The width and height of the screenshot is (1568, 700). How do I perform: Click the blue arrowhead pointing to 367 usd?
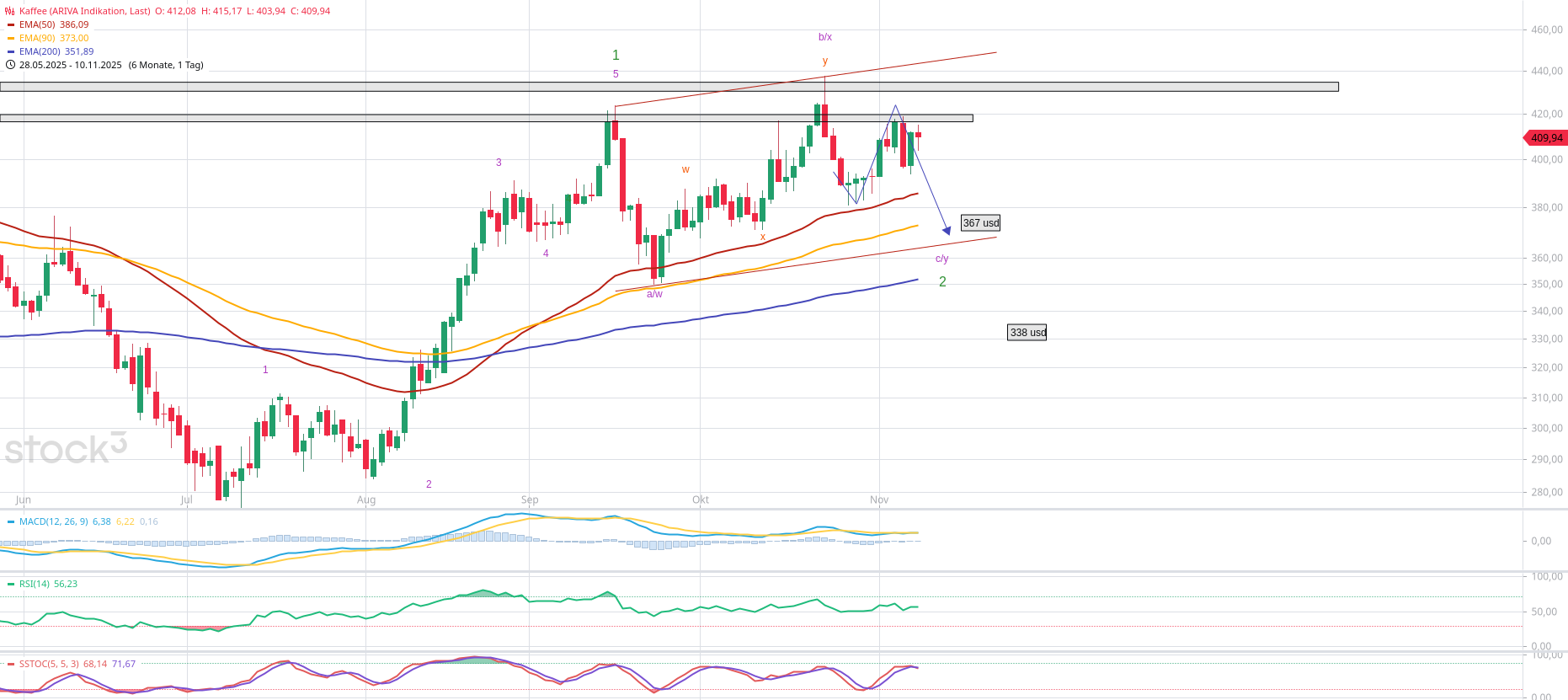click(947, 229)
